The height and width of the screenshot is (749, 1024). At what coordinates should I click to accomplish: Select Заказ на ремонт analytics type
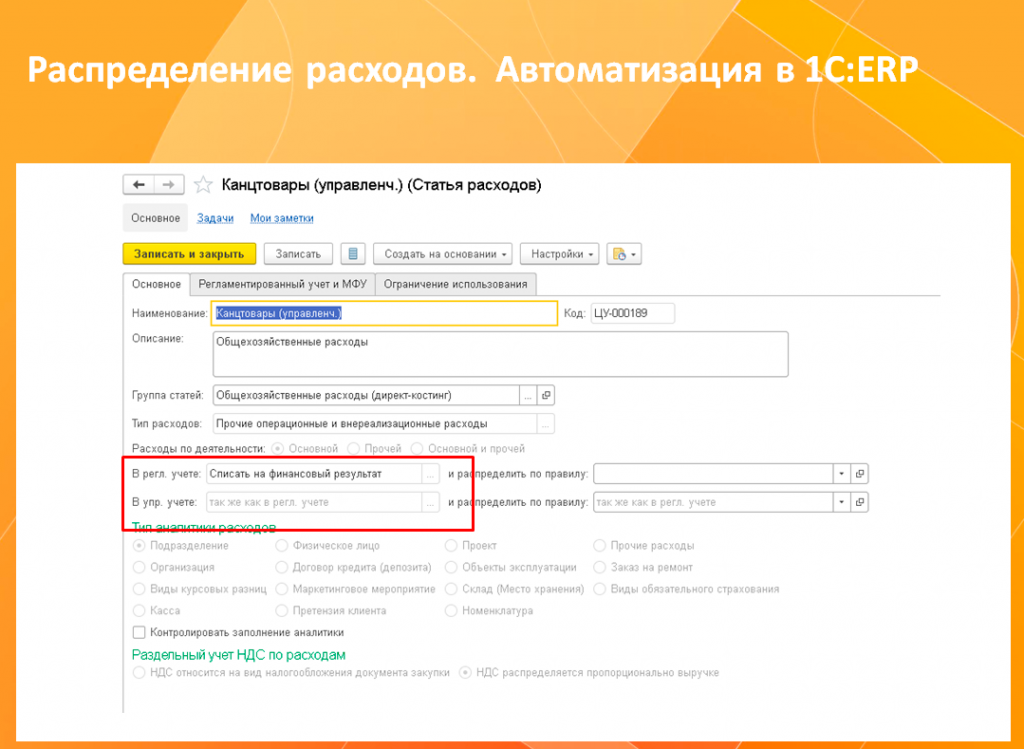(x=600, y=567)
